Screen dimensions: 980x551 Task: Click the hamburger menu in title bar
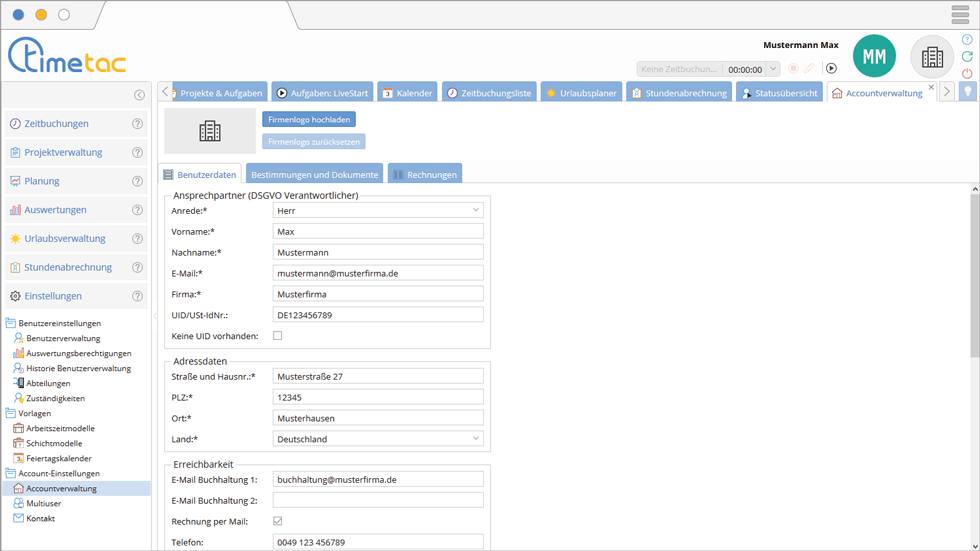pyautogui.click(x=960, y=15)
